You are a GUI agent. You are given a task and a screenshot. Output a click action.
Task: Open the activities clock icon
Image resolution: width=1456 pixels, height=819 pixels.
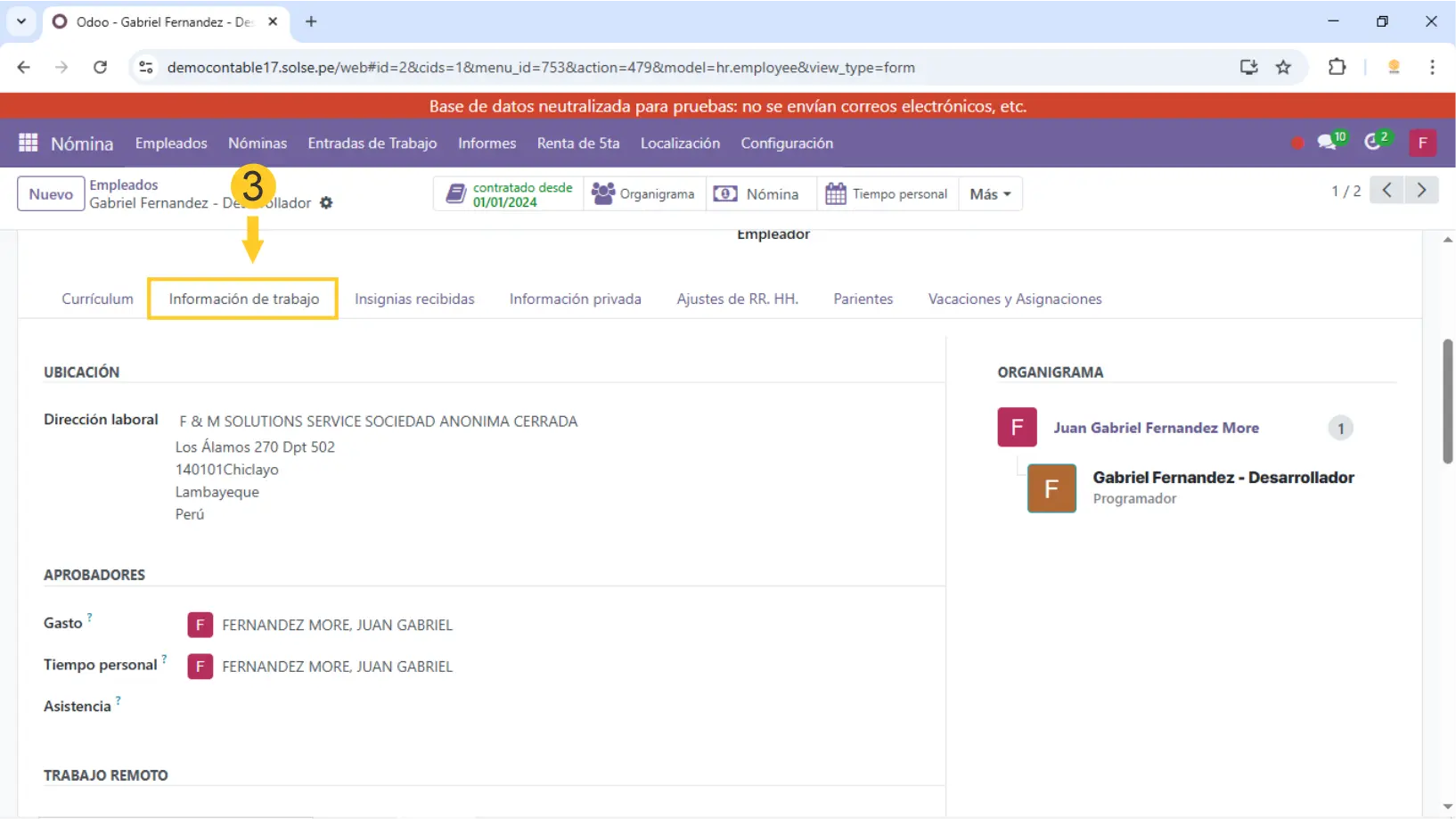[x=1373, y=143]
